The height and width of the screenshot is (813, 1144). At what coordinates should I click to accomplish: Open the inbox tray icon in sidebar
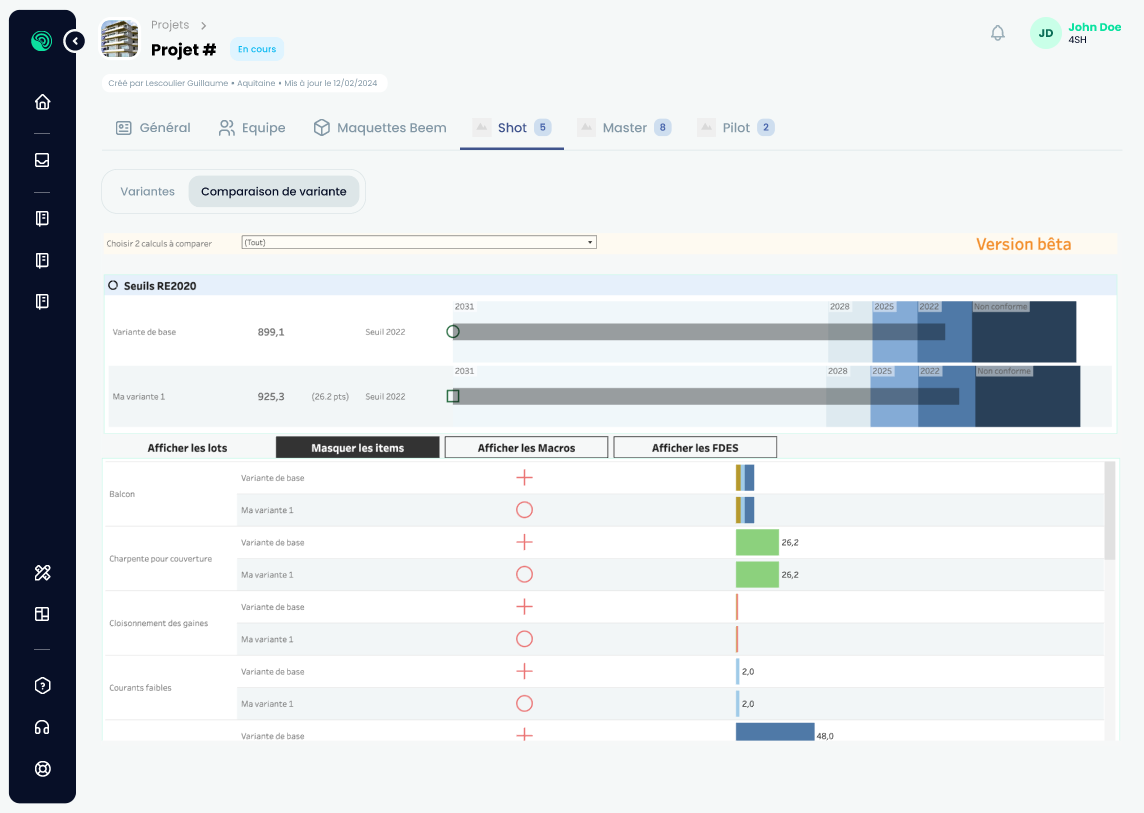pos(42,160)
